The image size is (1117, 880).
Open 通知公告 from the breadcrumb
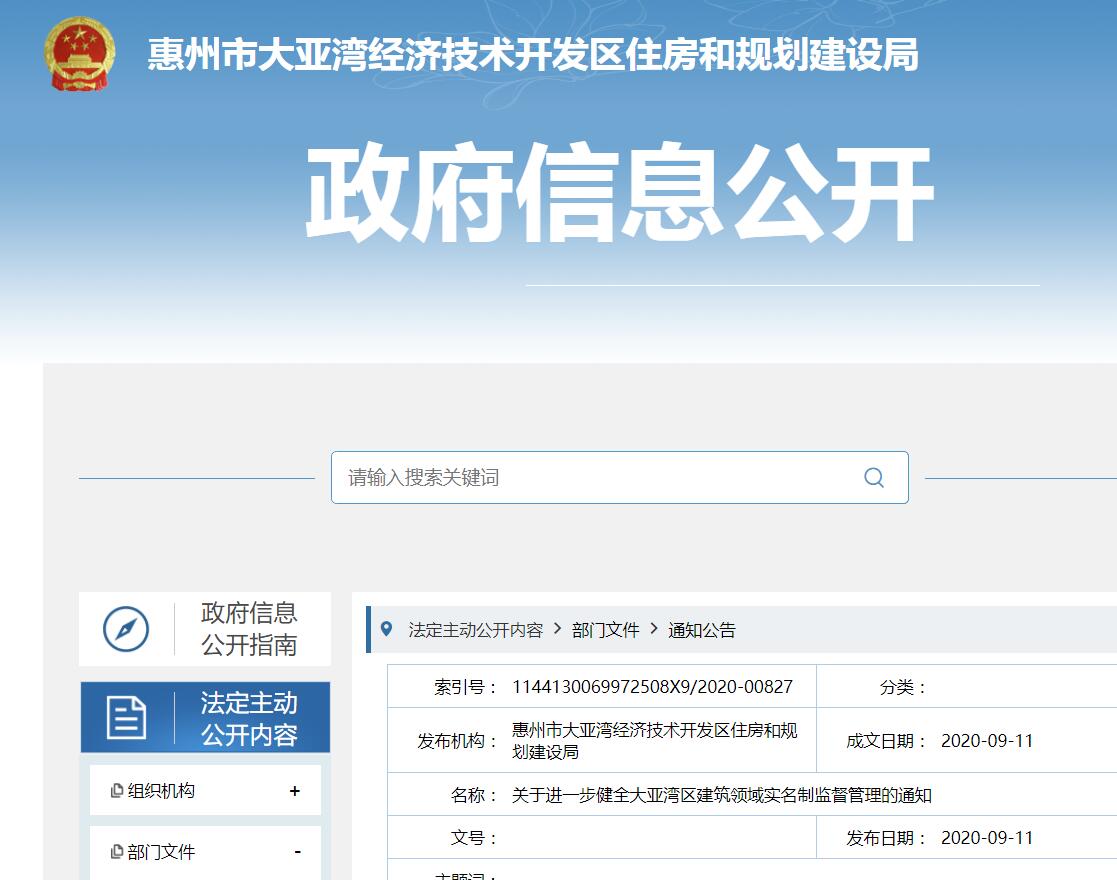(706, 631)
